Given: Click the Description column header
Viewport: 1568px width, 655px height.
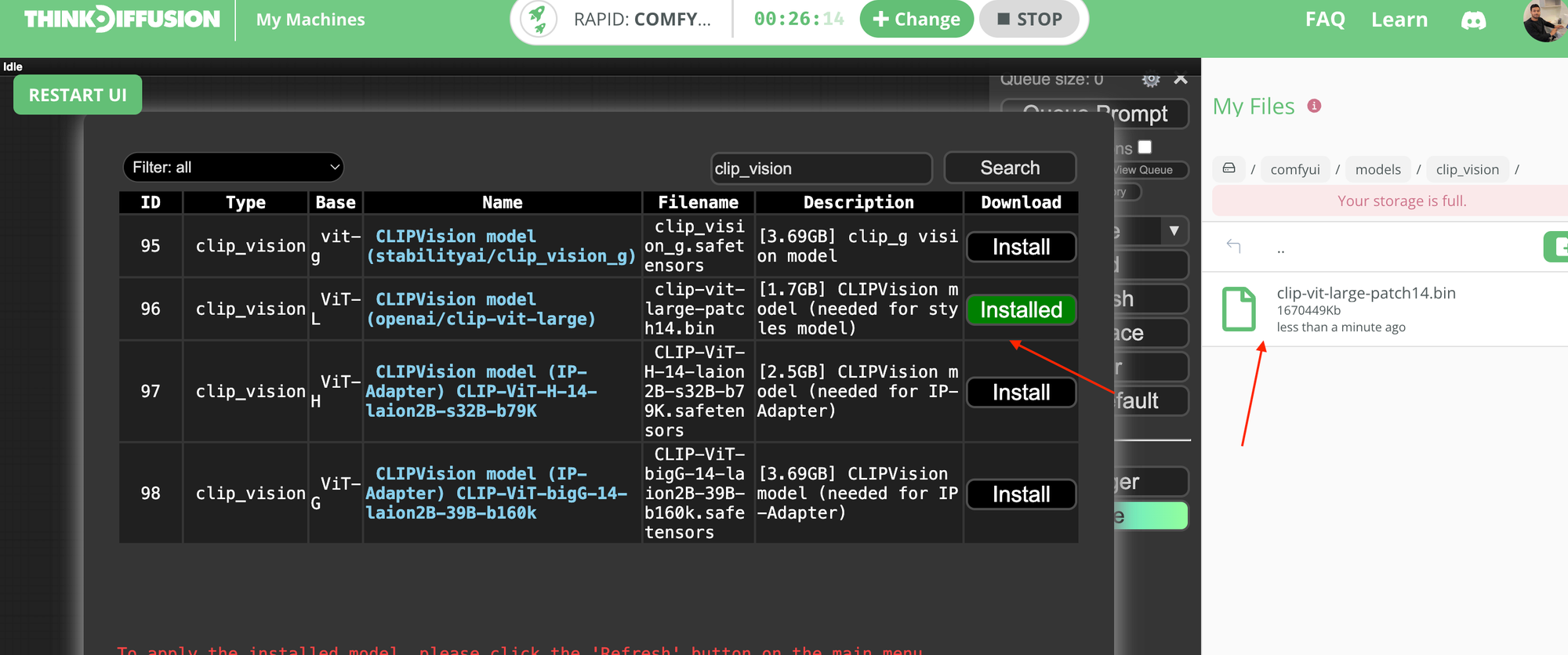Looking at the screenshot, I should click(858, 202).
